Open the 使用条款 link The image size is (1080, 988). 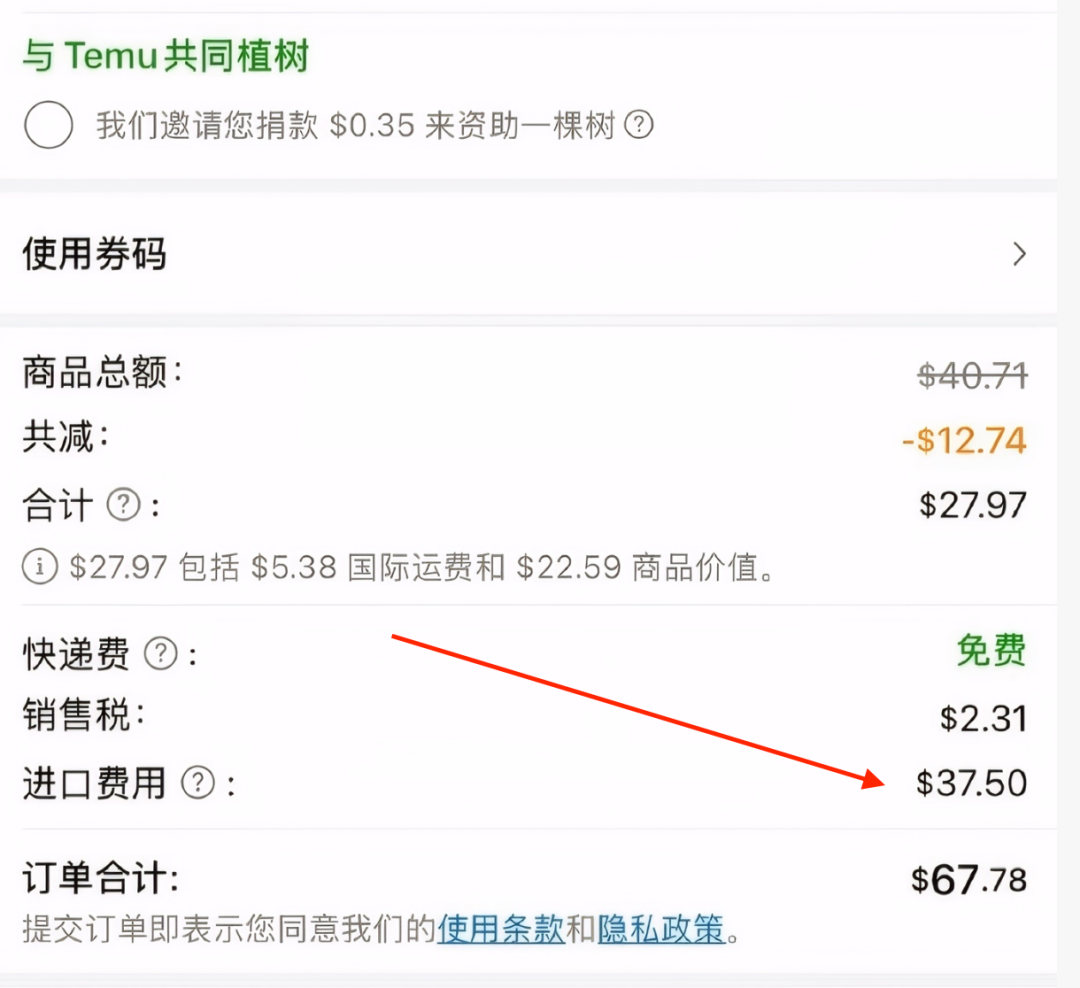coord(501,928)
